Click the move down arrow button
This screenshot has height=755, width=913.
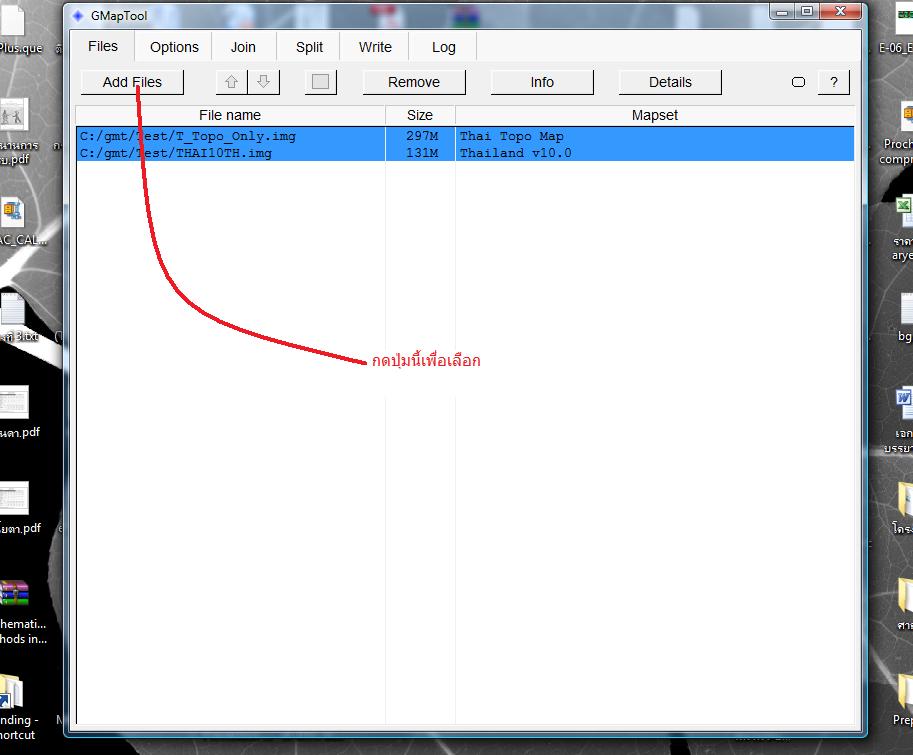coord(263,82)
